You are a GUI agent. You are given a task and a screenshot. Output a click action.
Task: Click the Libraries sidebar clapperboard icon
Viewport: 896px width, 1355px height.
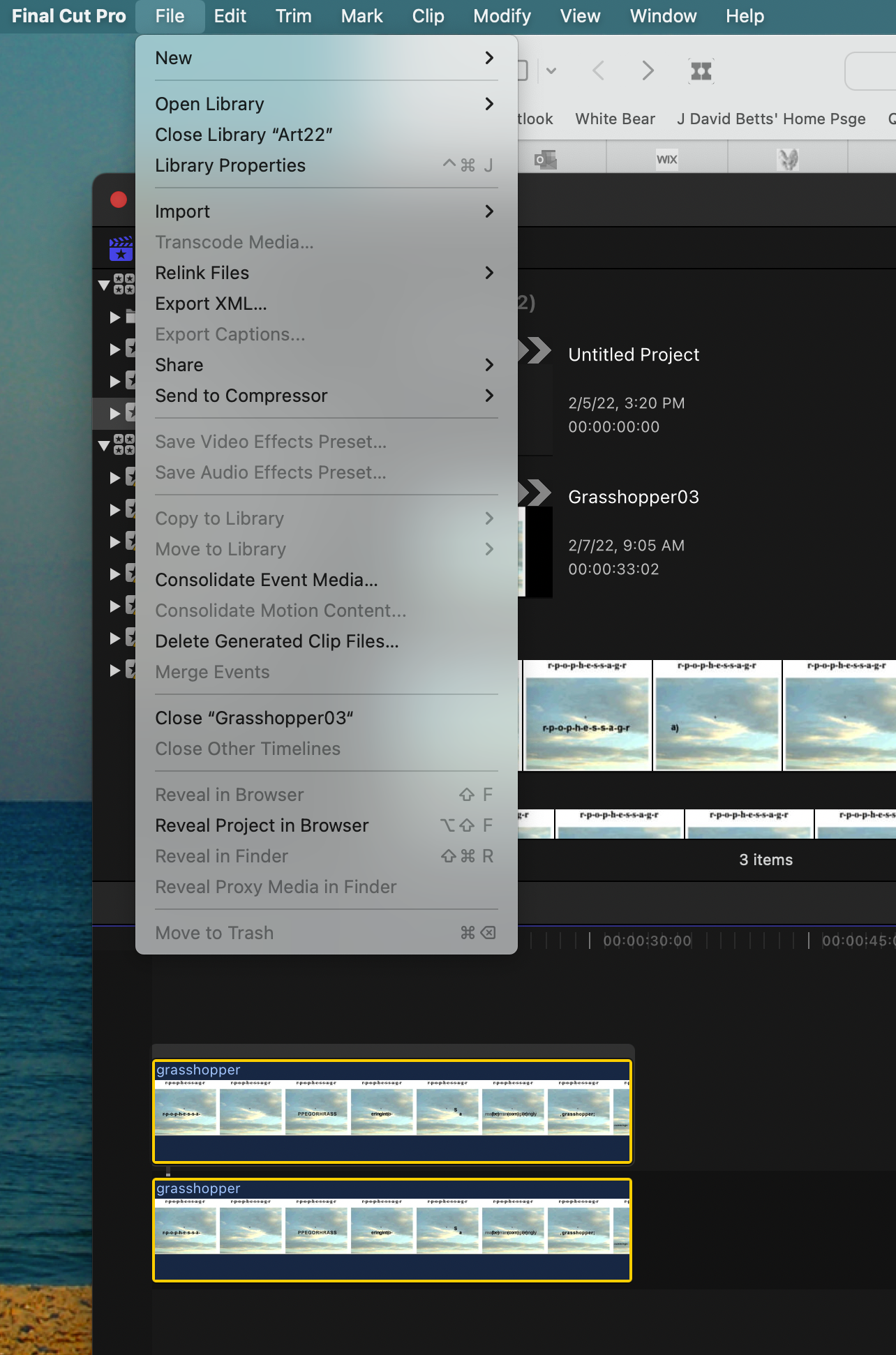coord(121,248)
